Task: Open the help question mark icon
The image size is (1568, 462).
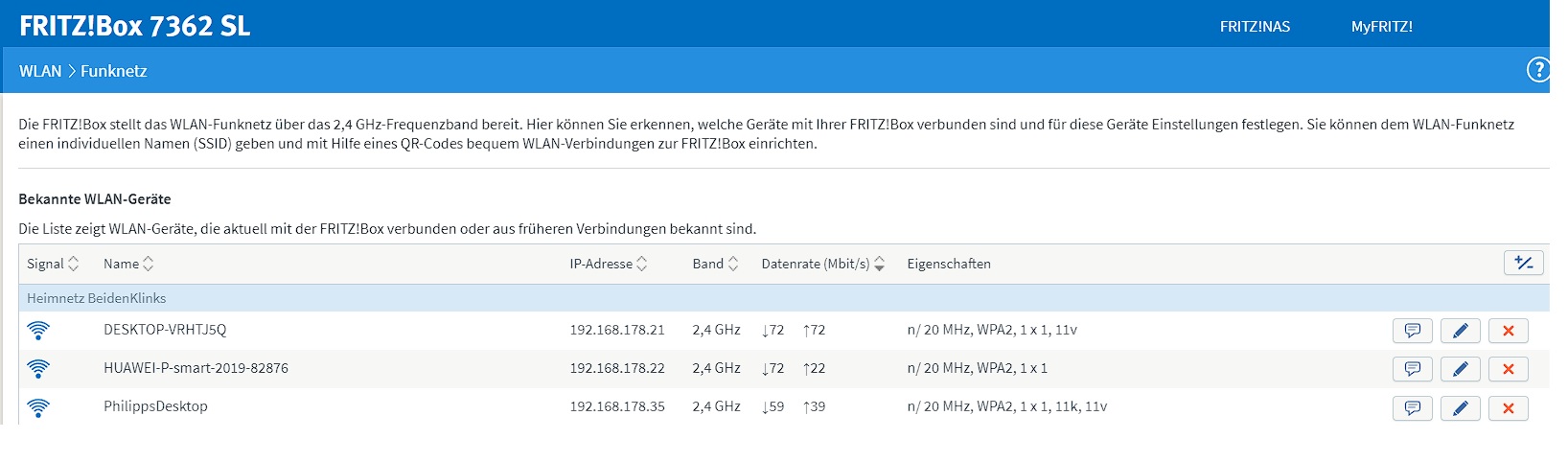Action: pos(1537,70)
